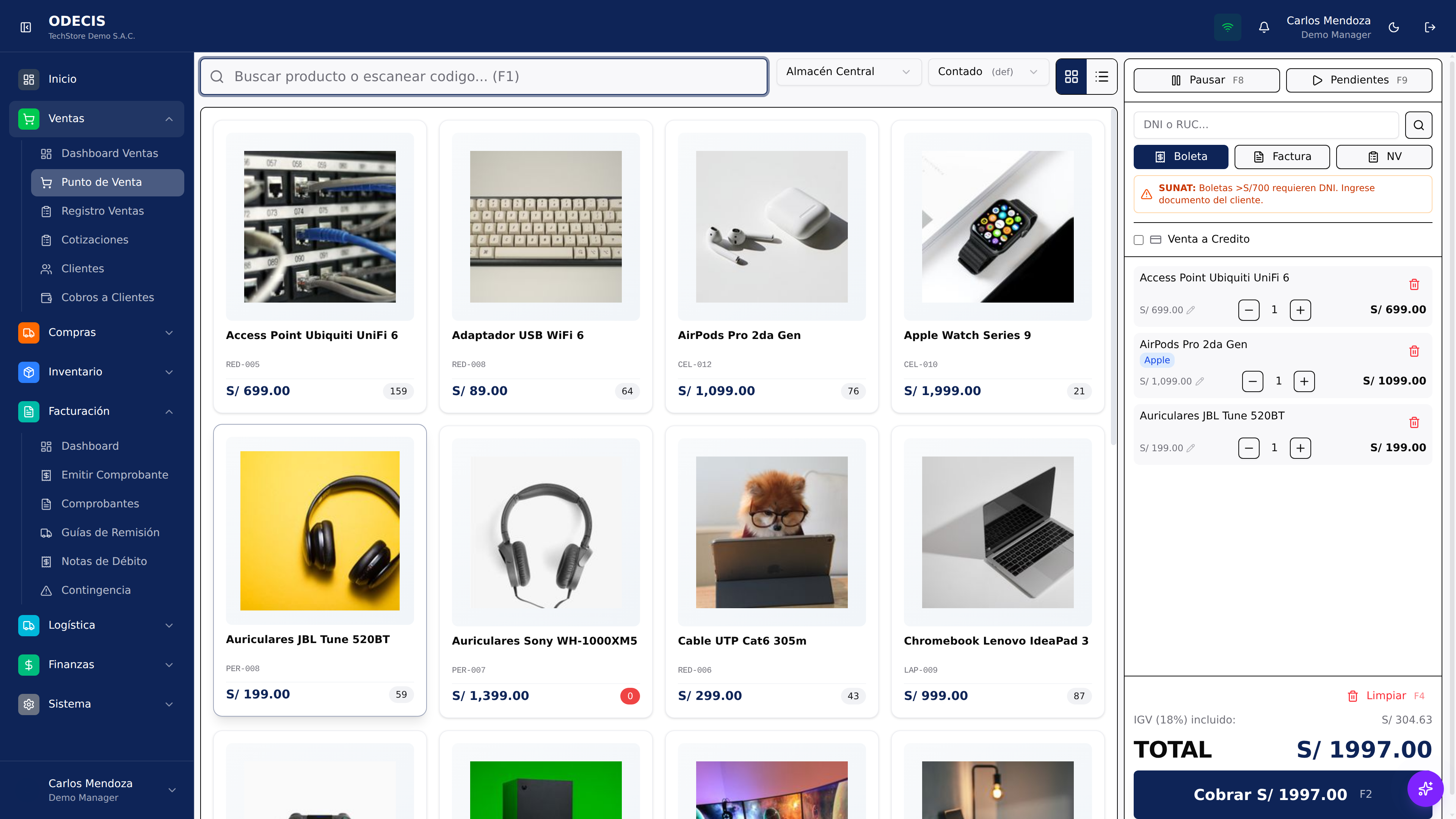Click the Sistema gear icon
Screen dimensions: 1456x819
tap(29, 704)
